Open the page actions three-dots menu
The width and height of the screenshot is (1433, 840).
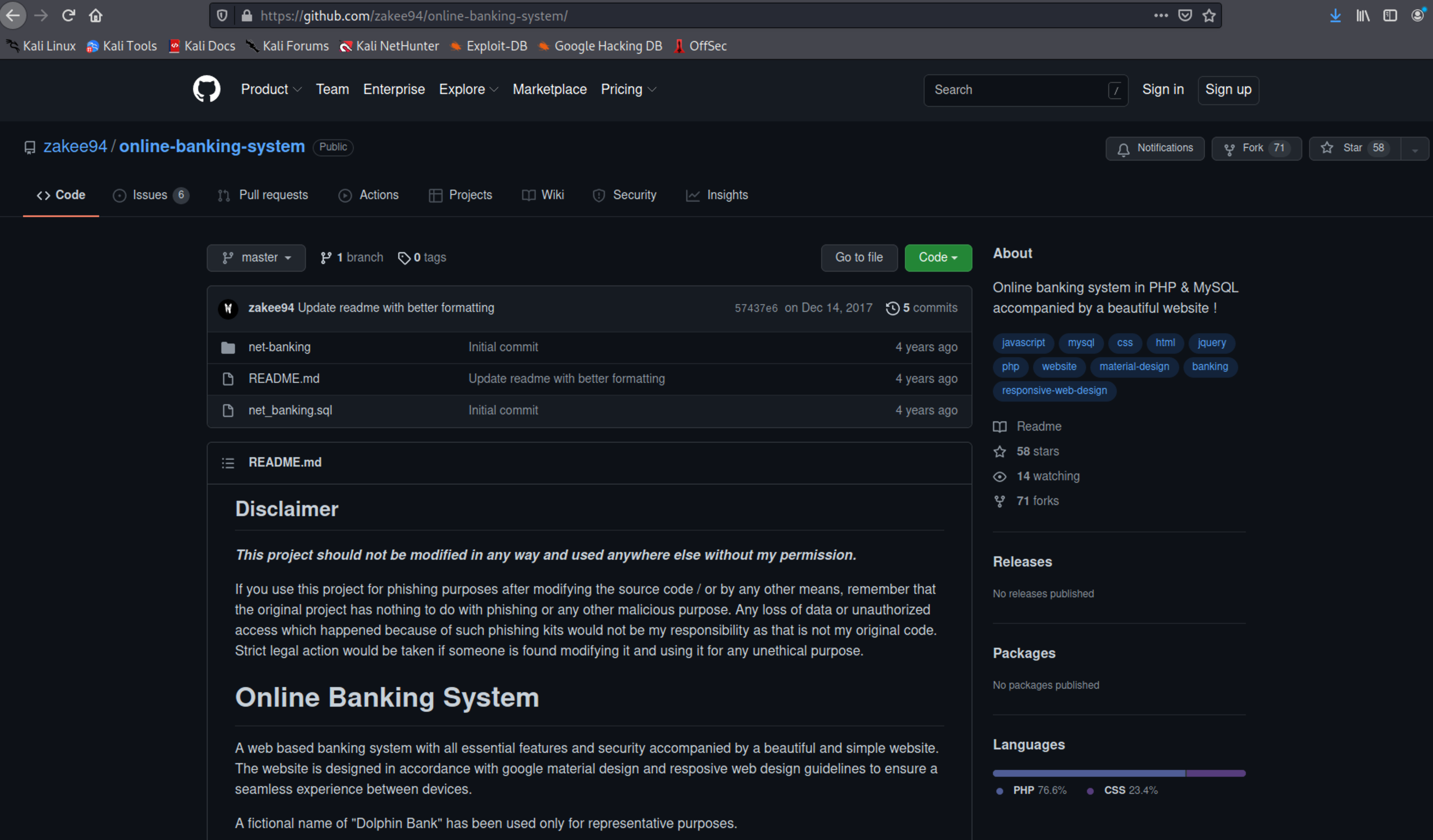pyautogui.click(x=1160, y=15)
